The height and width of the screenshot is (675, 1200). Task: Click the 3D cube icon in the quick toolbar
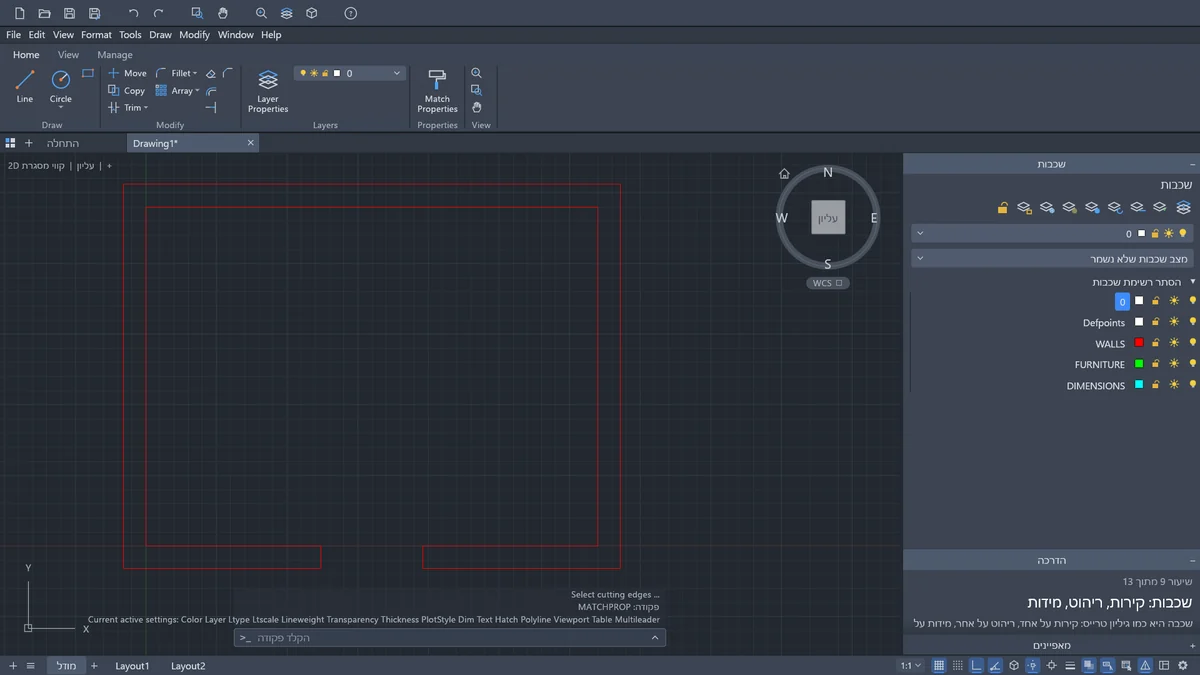[x=312, y=13]
